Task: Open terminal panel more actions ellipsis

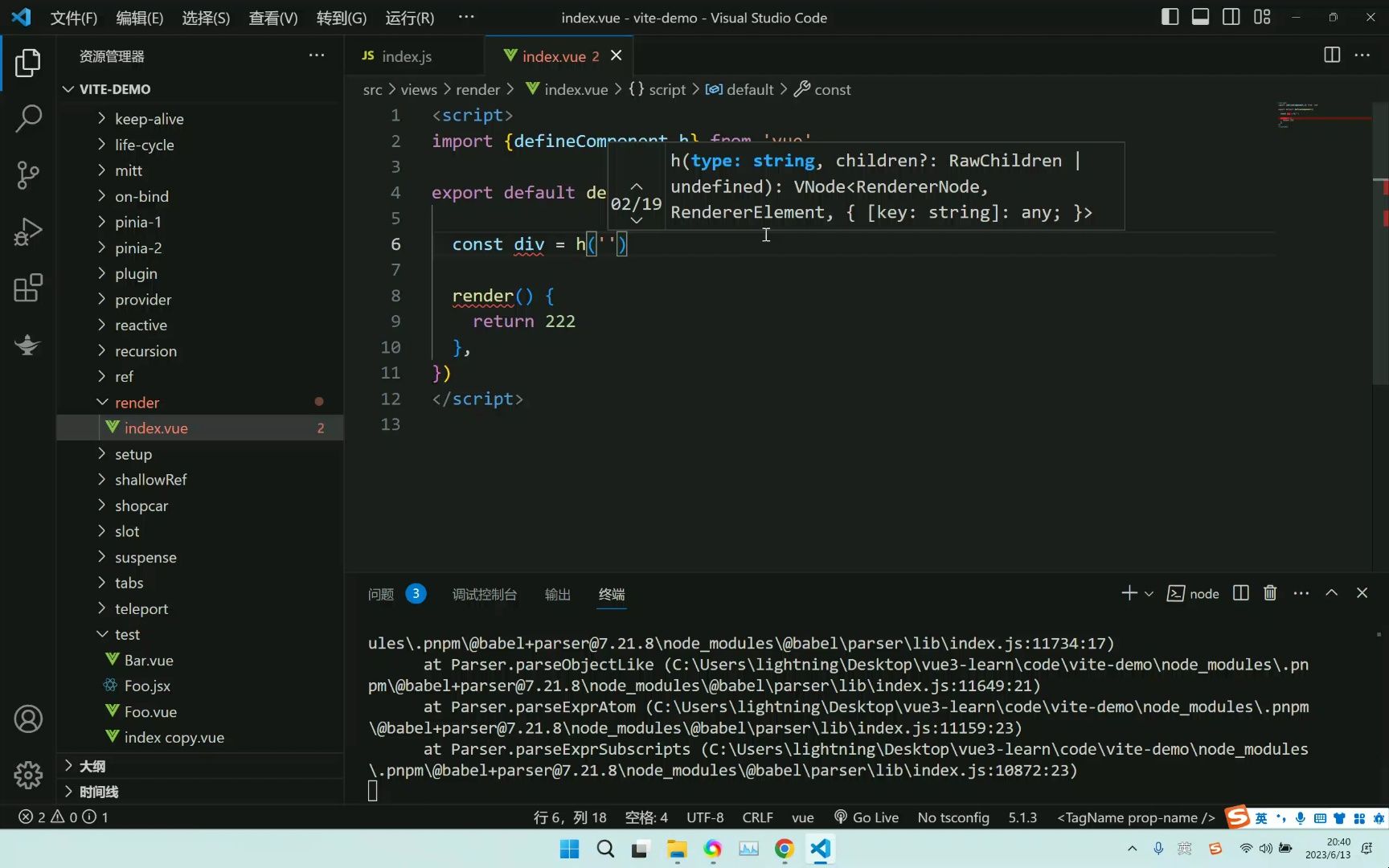Action: pyautogui.click(x=1301, y=593)
